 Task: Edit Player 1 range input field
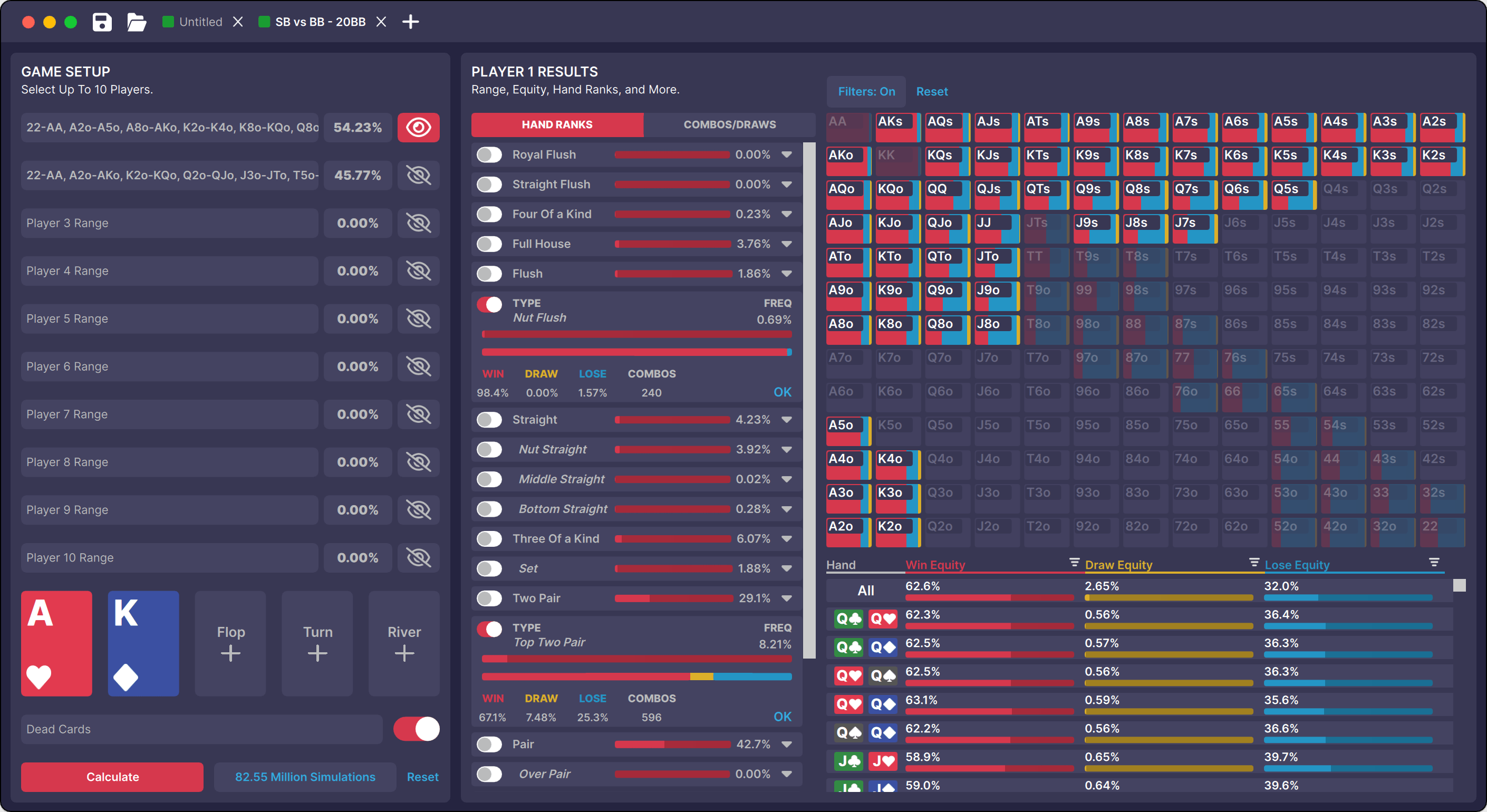(170, 127)
